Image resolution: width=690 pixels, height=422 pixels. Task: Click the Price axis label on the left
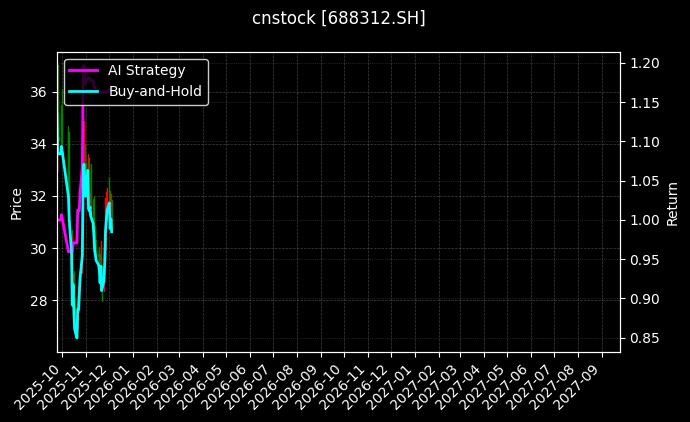(16, 204)
